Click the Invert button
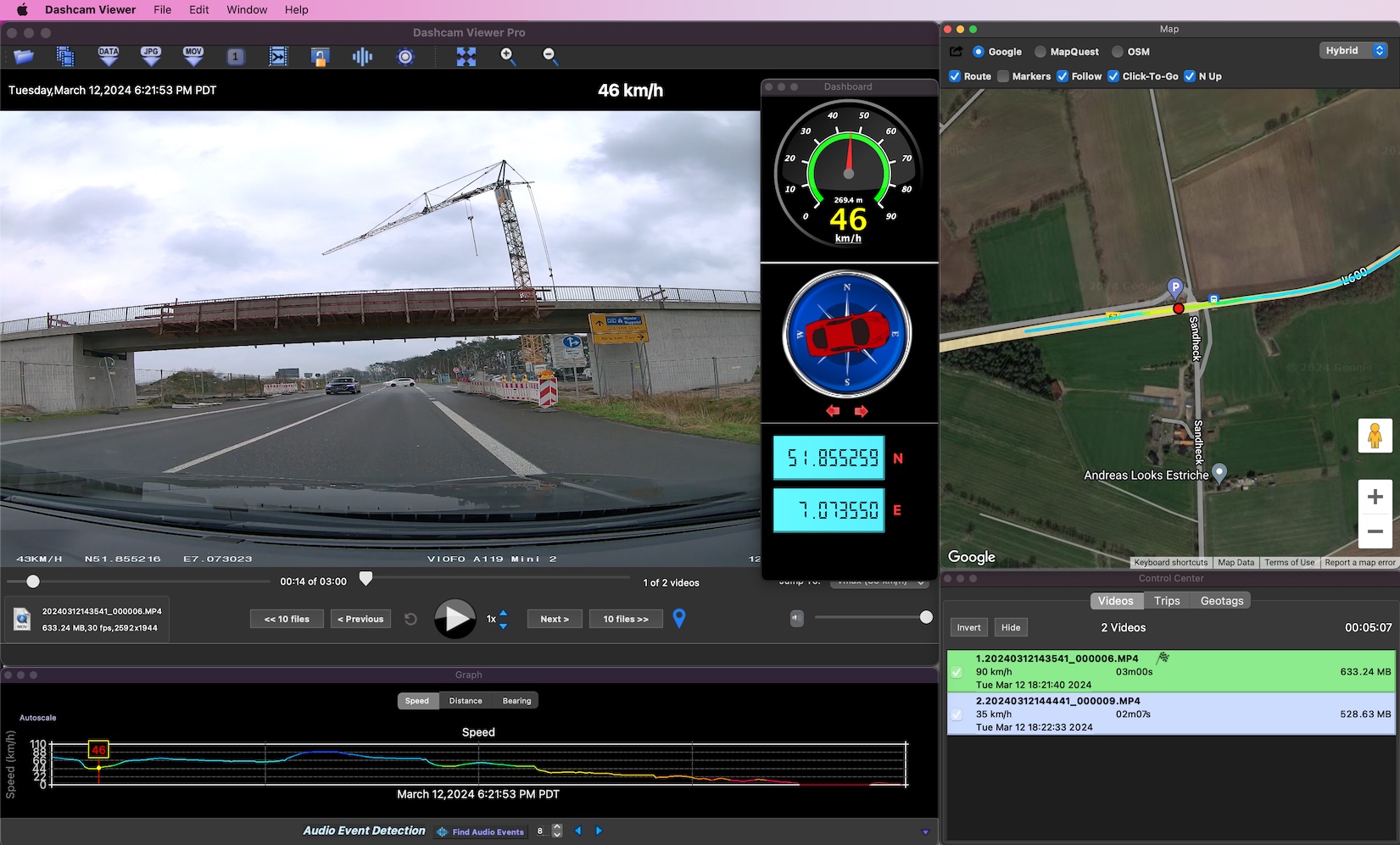The width and height of the screenshot is (1400, 845). pyautogui.click(x=968, y=628)
